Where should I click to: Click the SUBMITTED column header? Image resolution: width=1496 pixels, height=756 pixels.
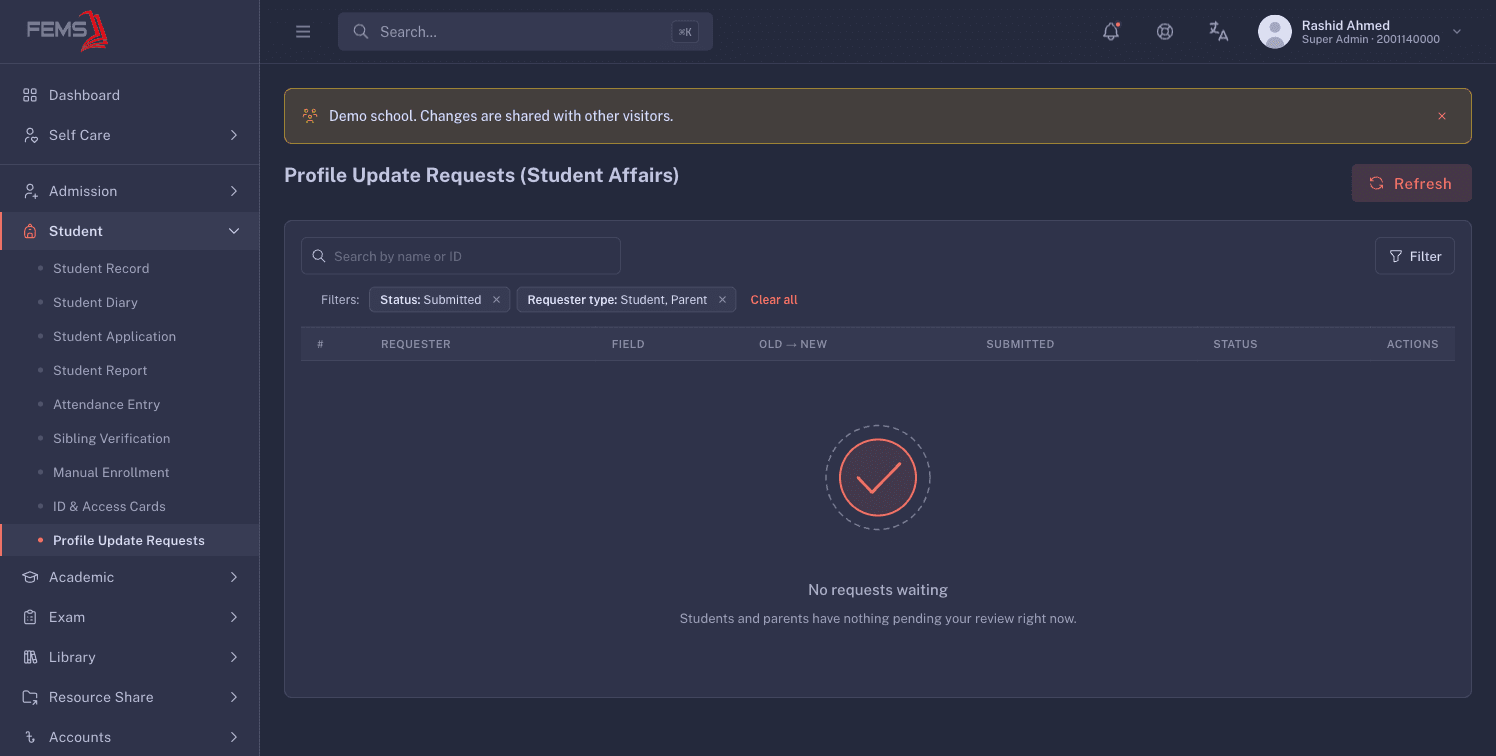(x=1020, y=344)
